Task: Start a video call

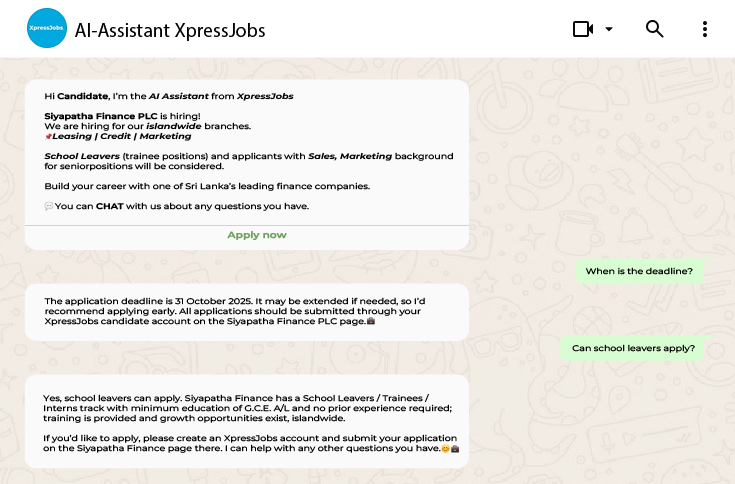Action: [583, 29]
